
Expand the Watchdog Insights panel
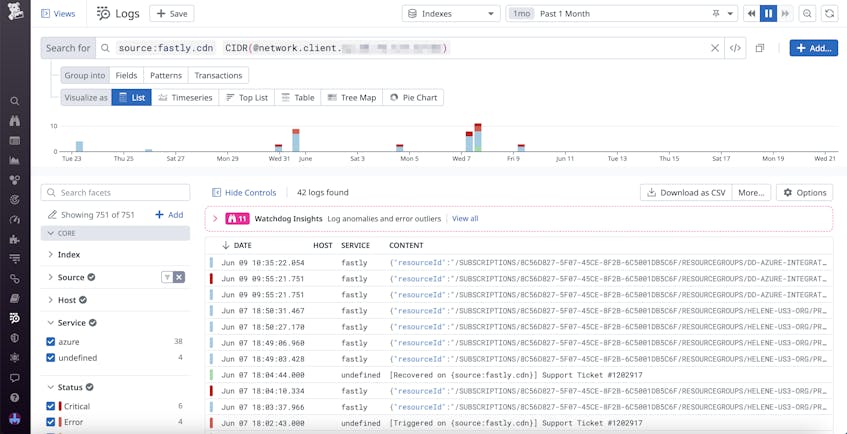click(215, 219)
